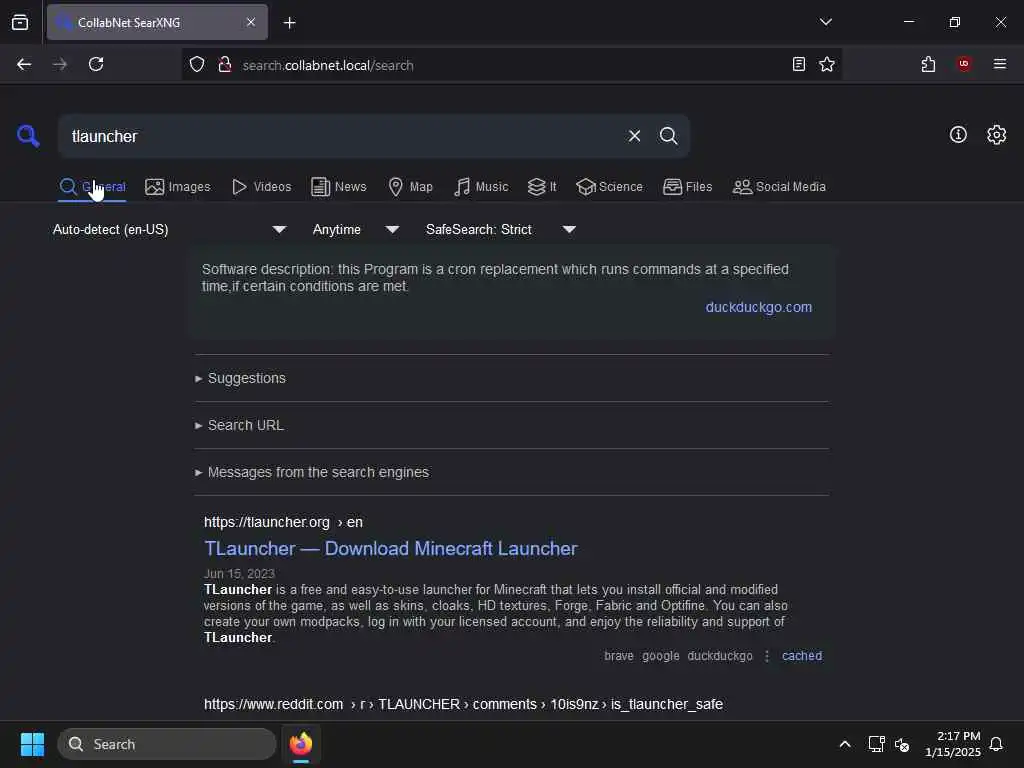Viewport: 1024px width, 768px height.
Task: Open Anytime time range dropdown
Action: pyautogui.click(x=356, y=229)
